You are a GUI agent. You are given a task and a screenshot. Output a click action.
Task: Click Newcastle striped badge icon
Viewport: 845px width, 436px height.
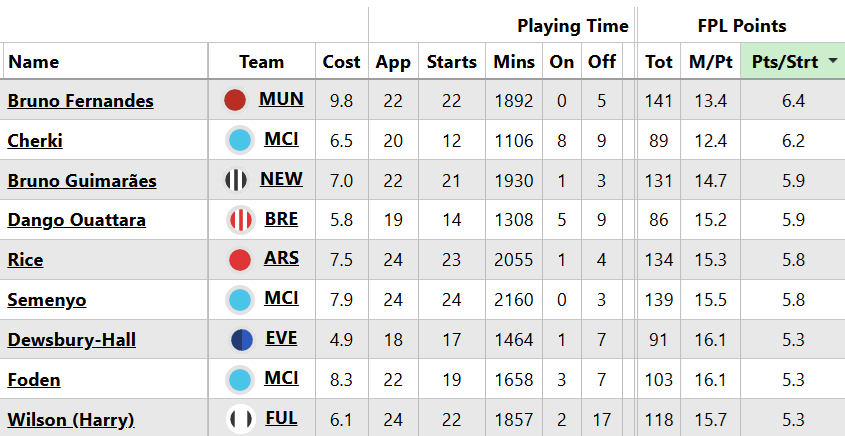236,180
